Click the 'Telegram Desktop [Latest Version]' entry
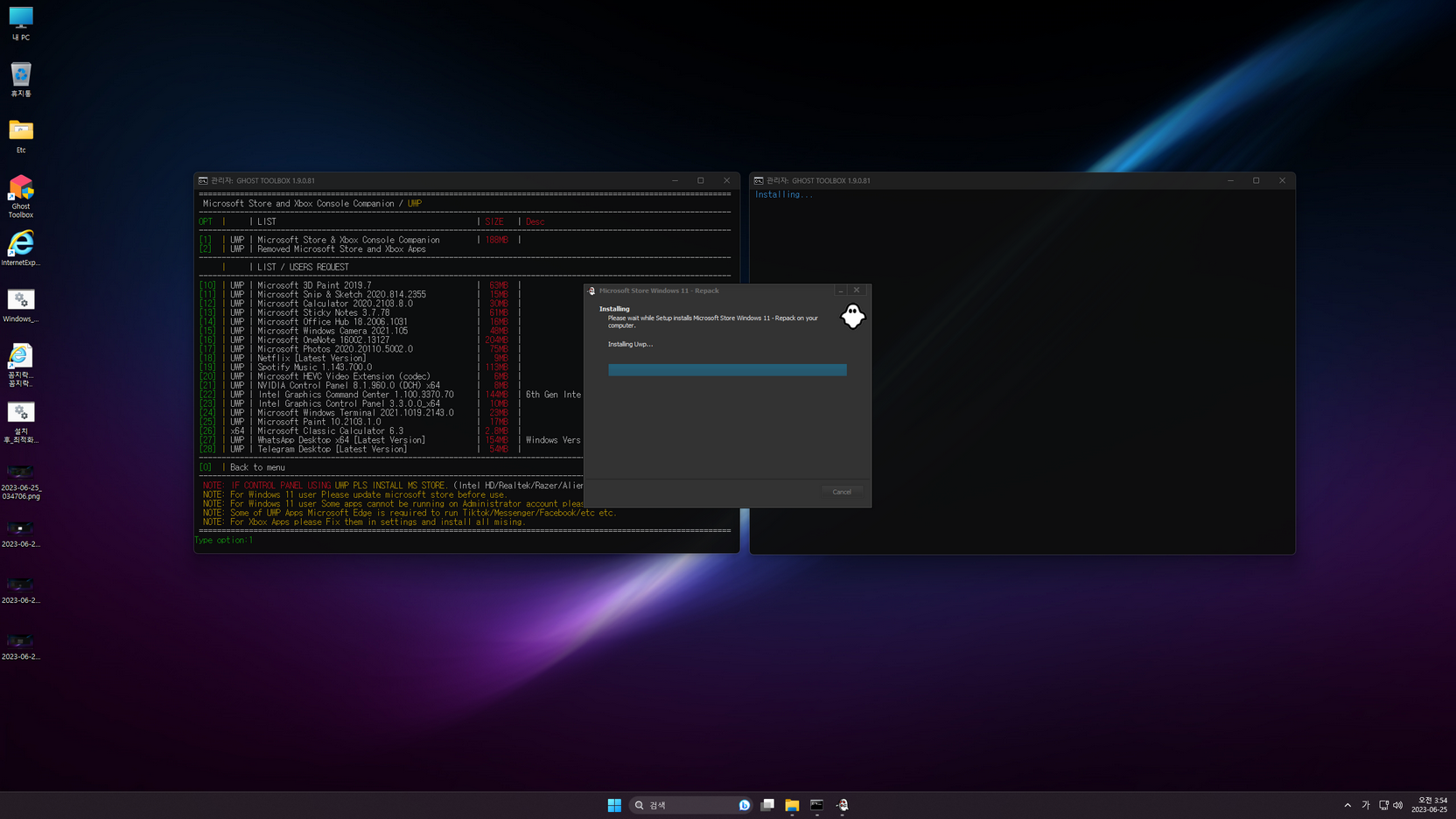This screenshot has width=1456, height=819. 332,449
